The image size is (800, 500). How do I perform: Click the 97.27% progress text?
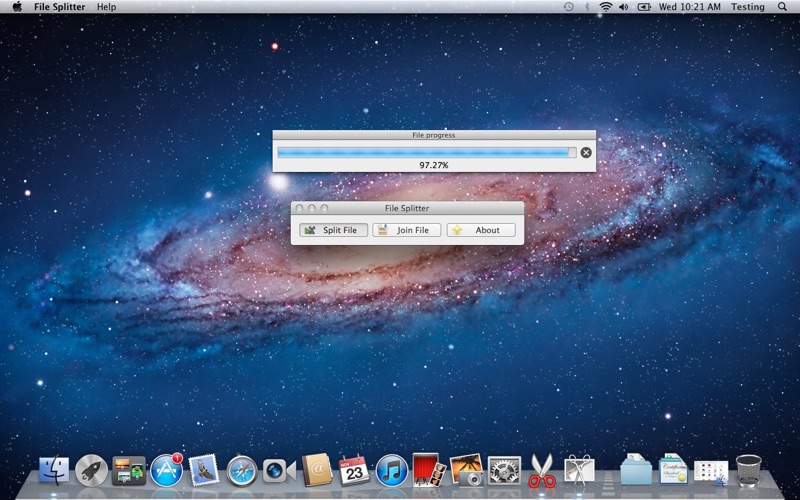pyautogui.click(x=434, y=165)
